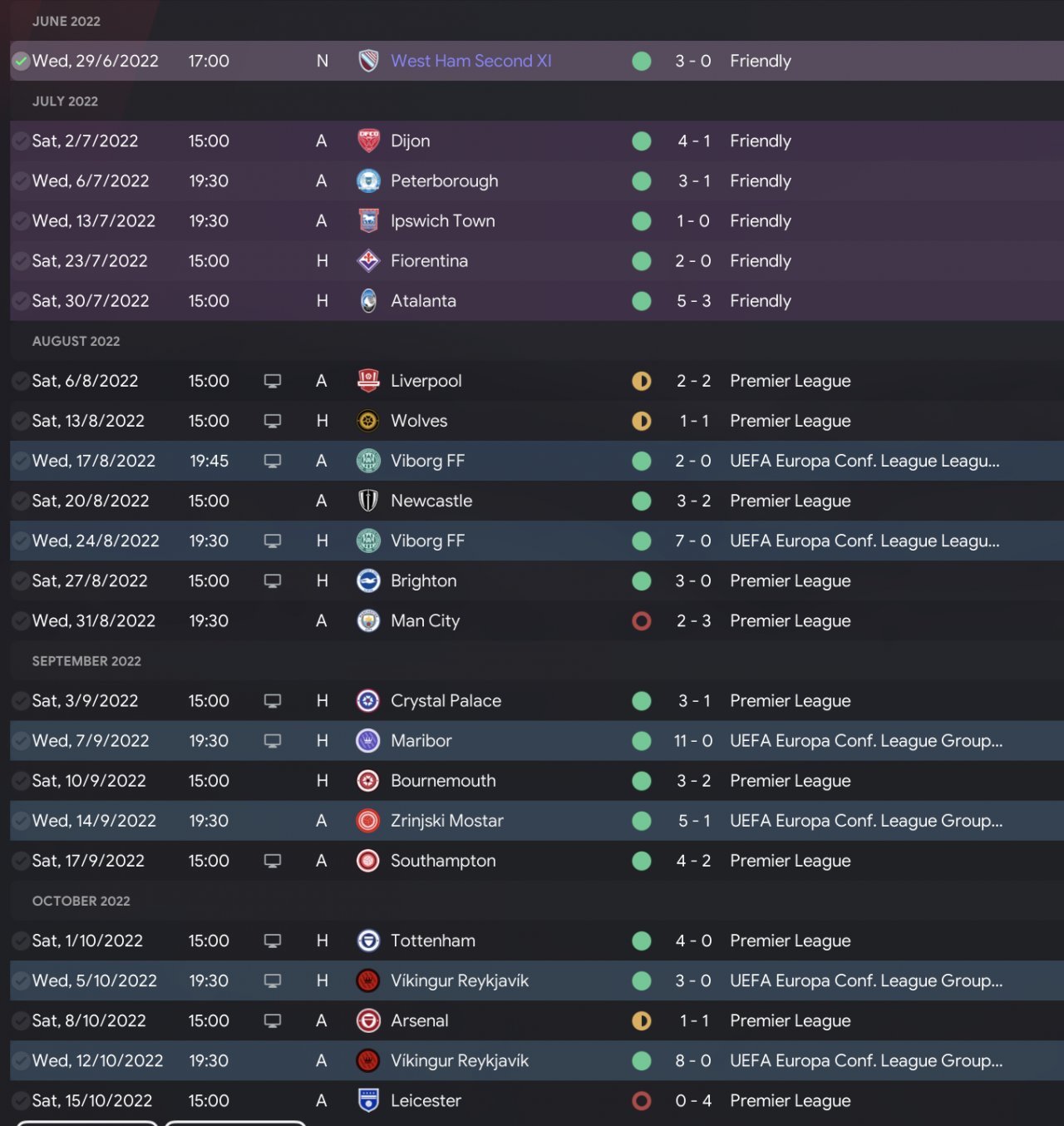
Task: Click the Leicester club badge
Action: 368,1100
